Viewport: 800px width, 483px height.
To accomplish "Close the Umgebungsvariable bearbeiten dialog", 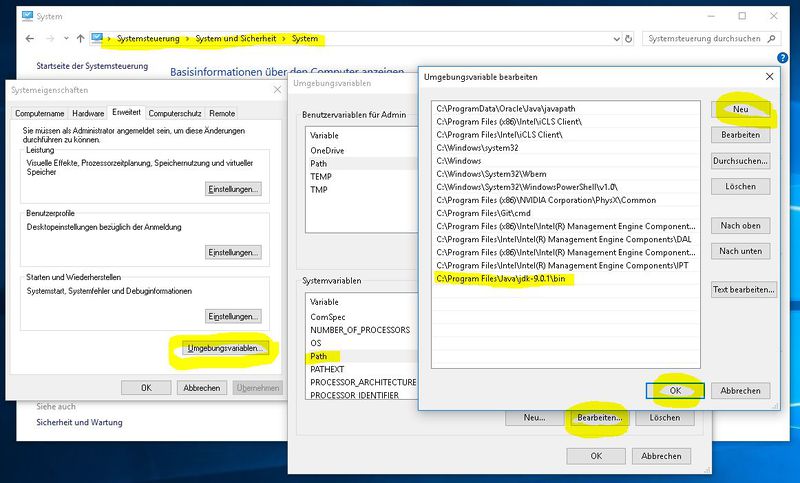I will (769, 77).
